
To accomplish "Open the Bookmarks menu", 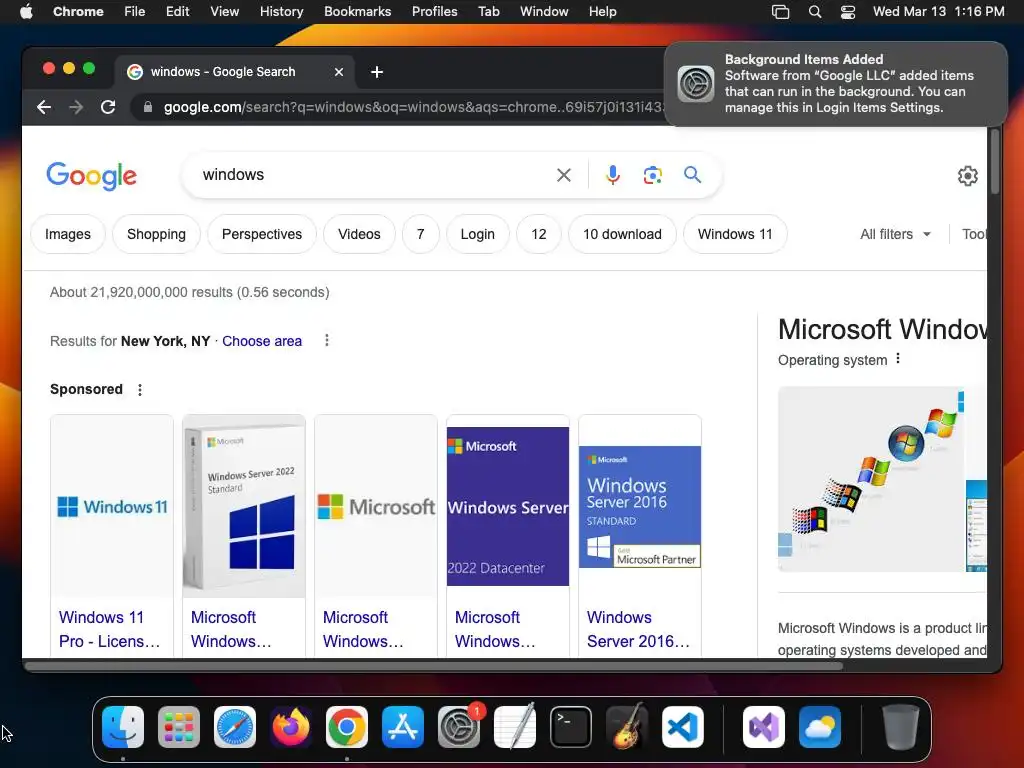I will click(x=357, y=12).
